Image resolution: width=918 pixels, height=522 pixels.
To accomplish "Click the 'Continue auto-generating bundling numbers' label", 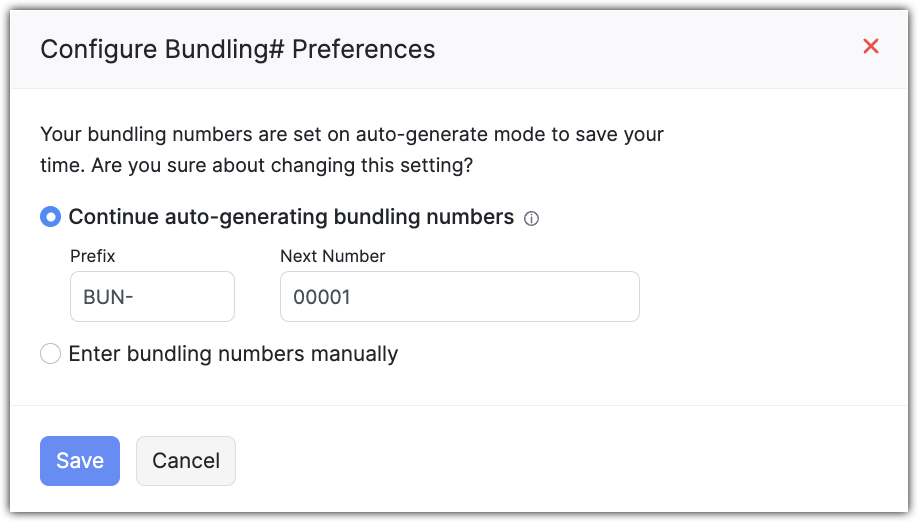I will (291, 217).
